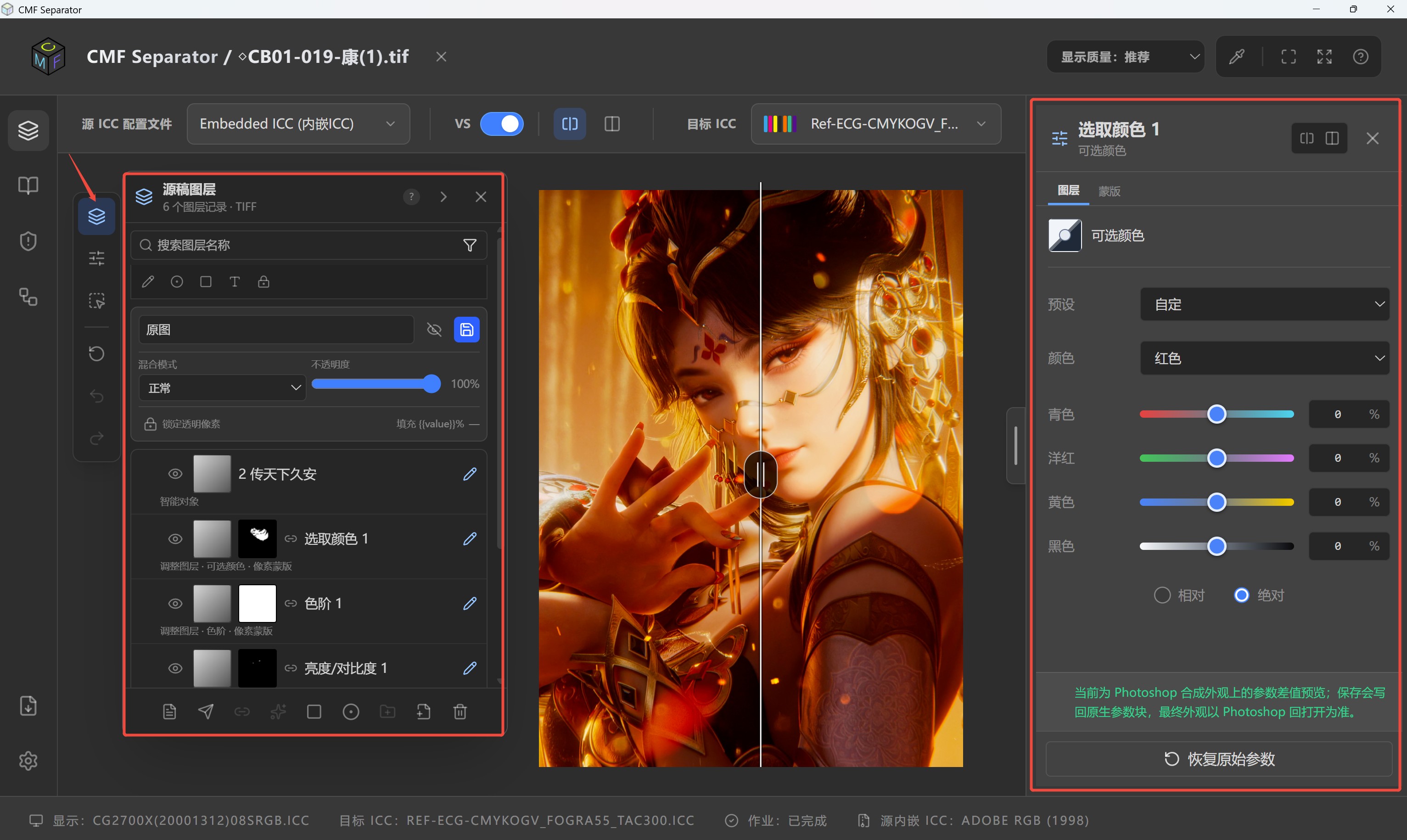The width and height of the screenshot is (1407, 840).
Task: Select the eyedropper tool in top bar
Action: 1237,56
